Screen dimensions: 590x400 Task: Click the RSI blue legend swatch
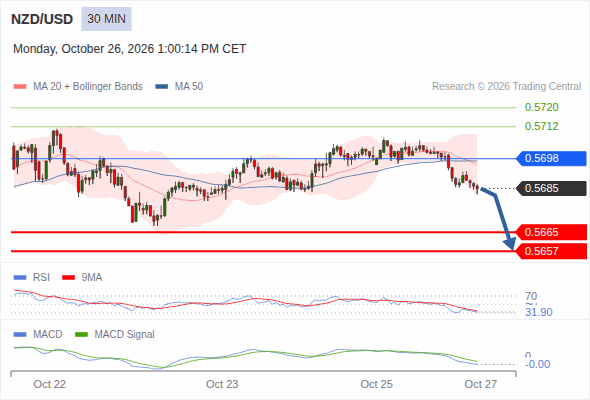20,278
